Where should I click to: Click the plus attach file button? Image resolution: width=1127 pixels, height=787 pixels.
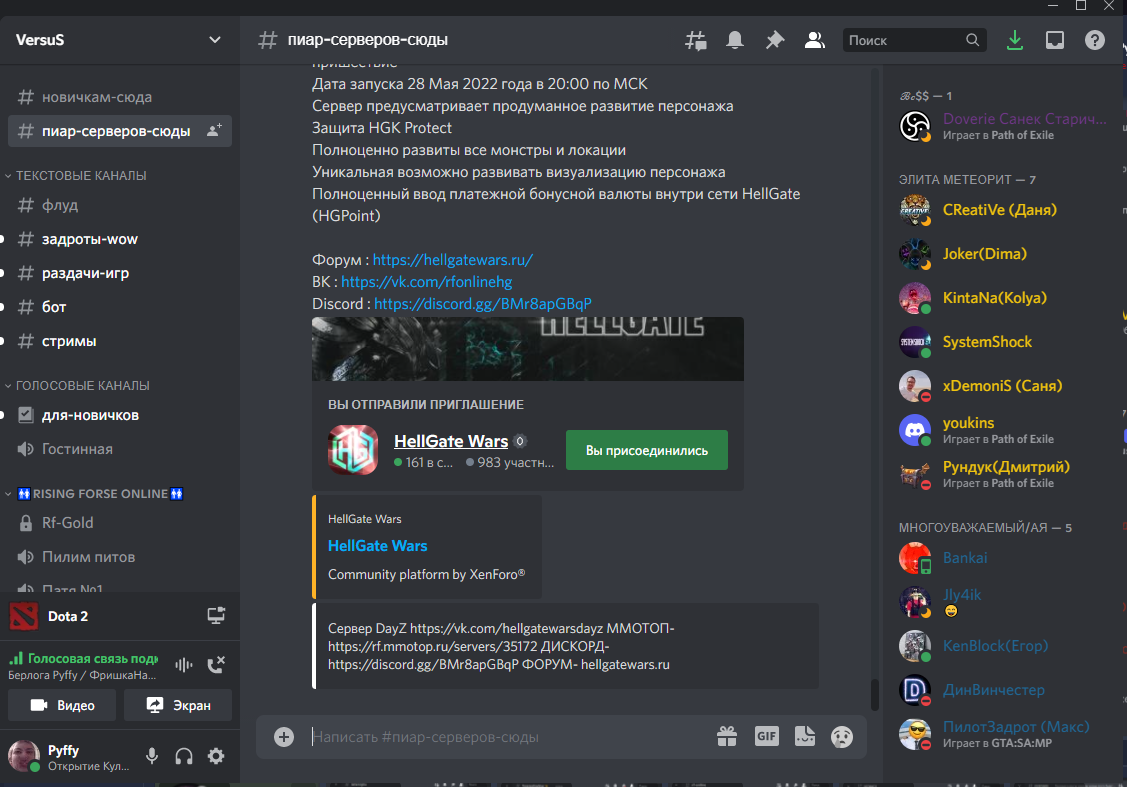point(284,737)
